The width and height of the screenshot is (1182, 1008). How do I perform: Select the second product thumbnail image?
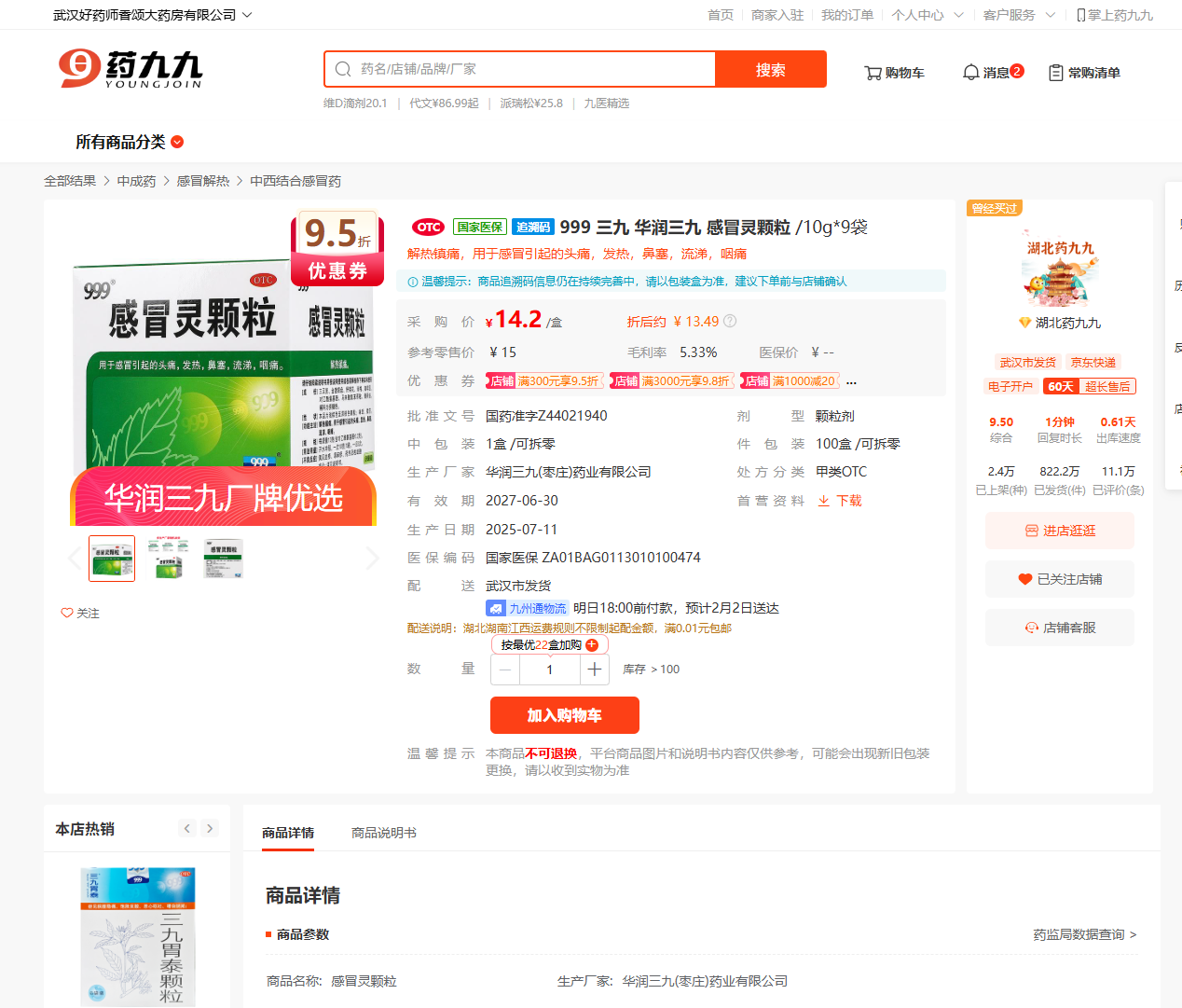tap(168, 559)
